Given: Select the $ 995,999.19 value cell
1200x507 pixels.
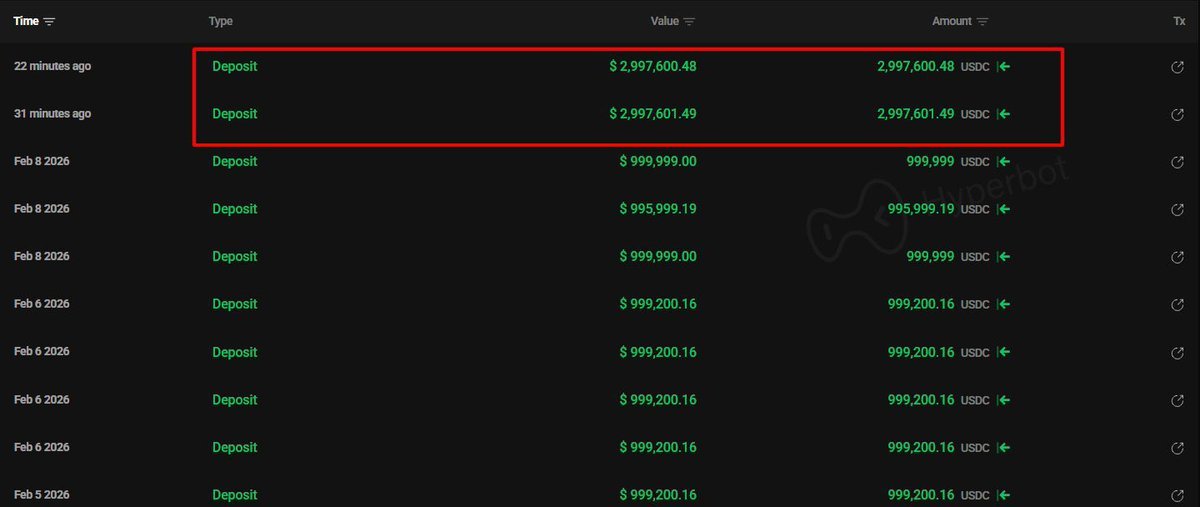Looking at the screenshot, I should tap(658, 209).
